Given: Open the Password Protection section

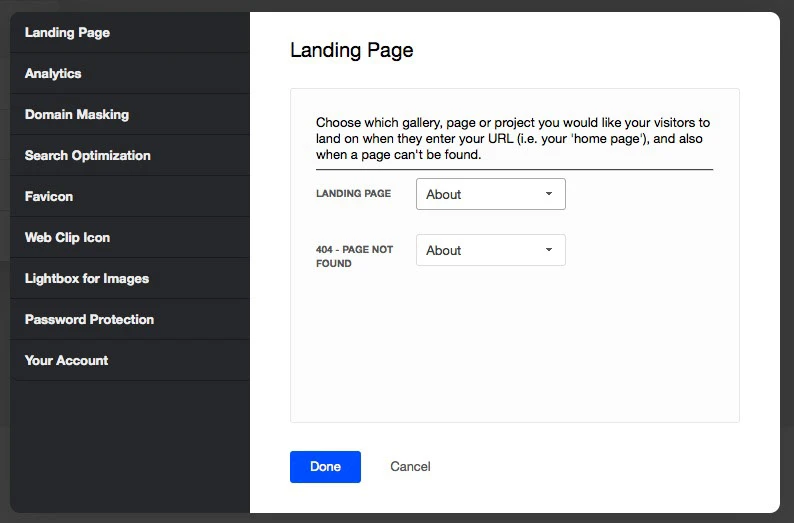Looking at the screenshot, I should point(90,320).
